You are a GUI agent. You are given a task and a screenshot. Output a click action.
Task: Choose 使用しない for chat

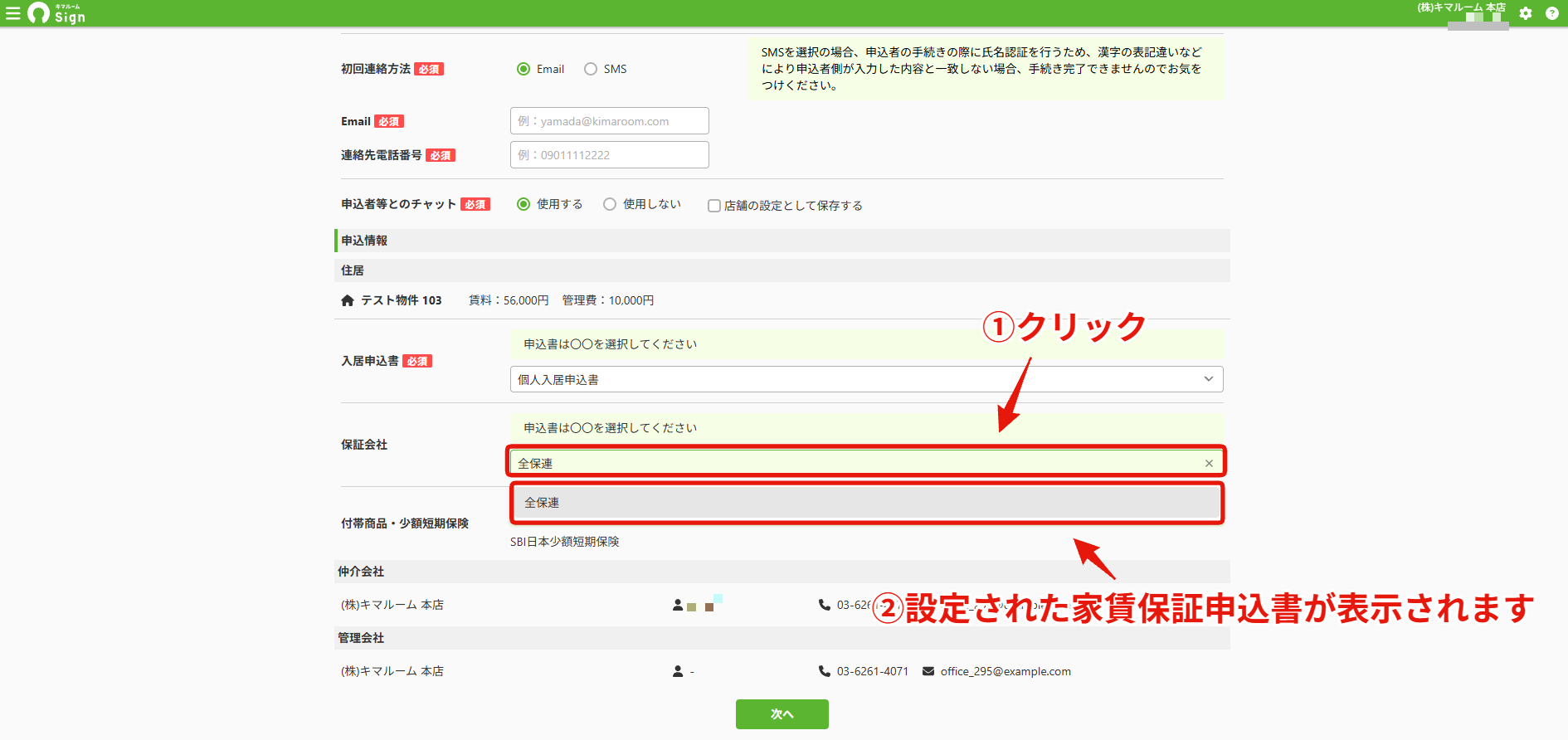point(610,204)
